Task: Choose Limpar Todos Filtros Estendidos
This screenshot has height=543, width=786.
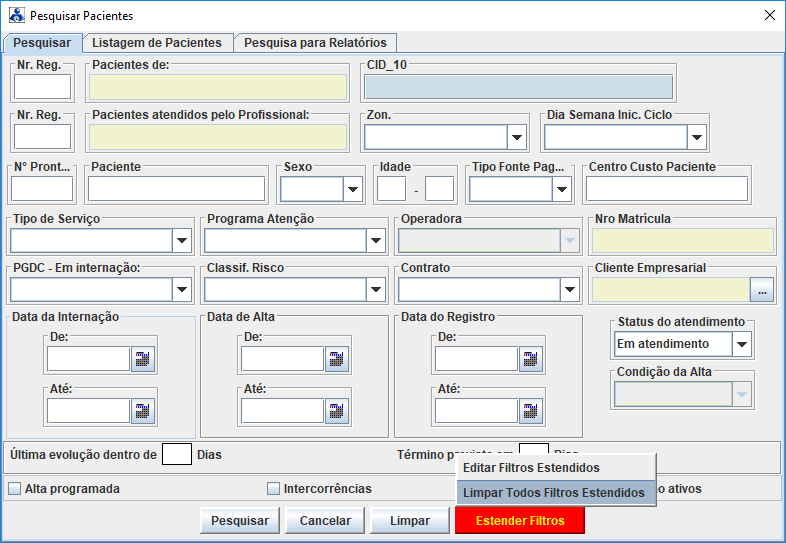Action: click(556, 493)
